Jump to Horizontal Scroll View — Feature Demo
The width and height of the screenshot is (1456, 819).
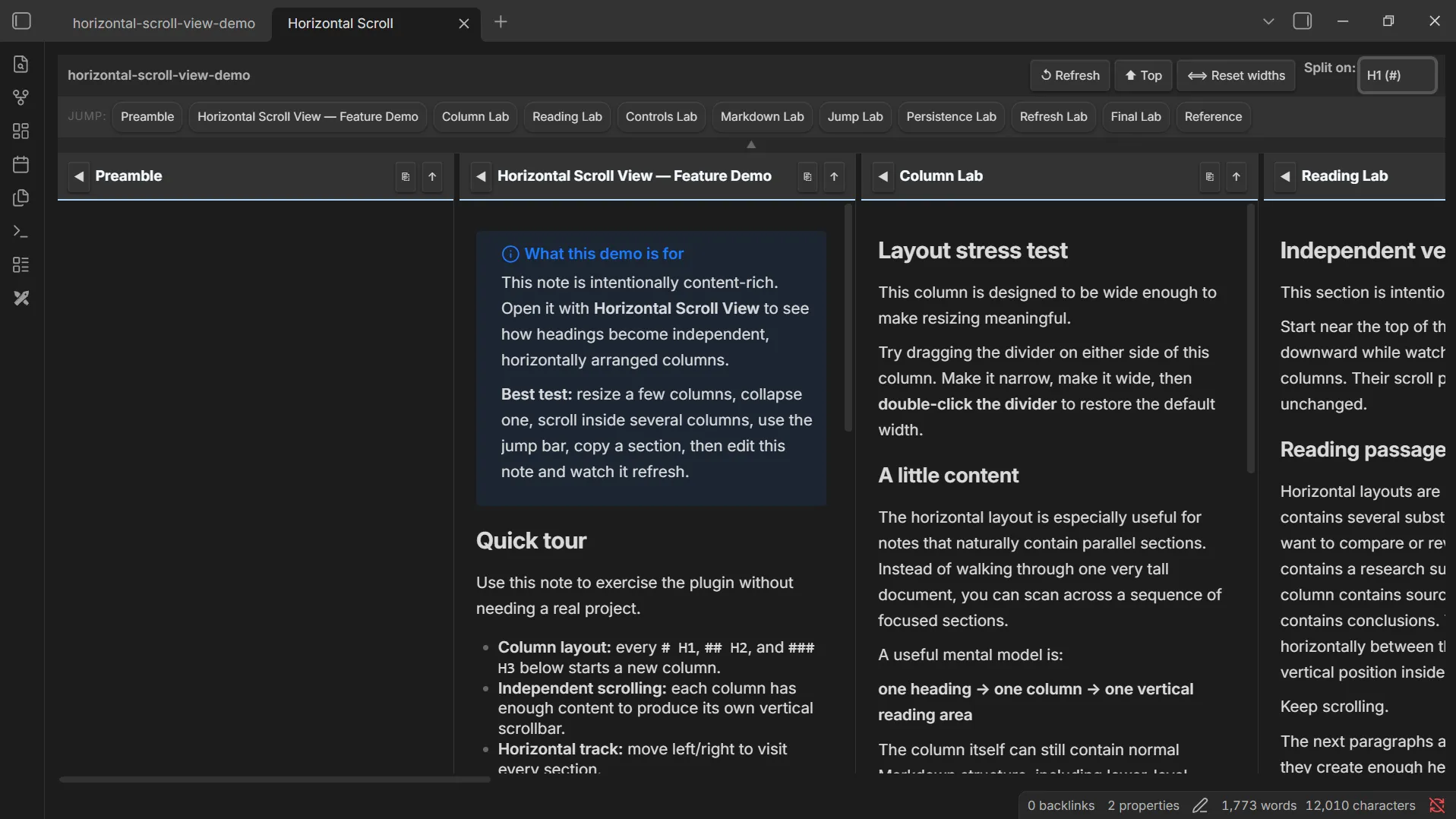pyautogui.click(x=308, y=117)
